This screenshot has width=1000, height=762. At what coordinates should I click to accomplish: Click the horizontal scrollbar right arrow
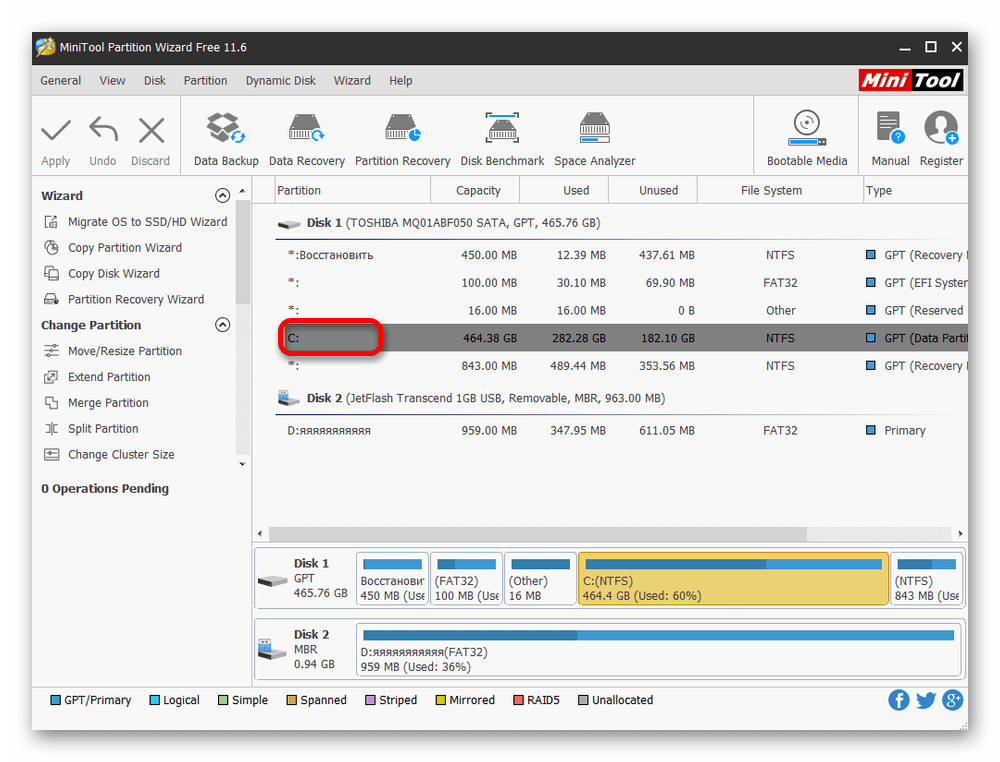tap(960, 534)
